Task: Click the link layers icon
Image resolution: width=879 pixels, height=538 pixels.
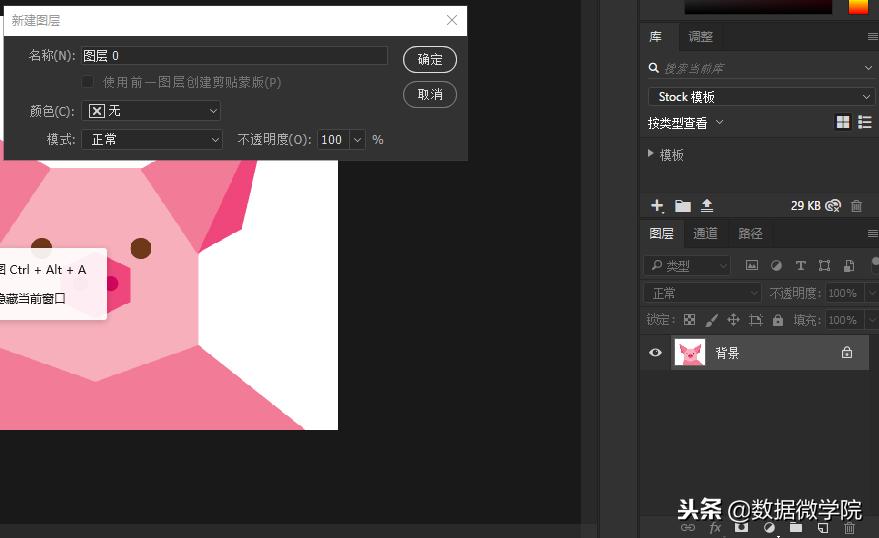Action: coord(688,527)
